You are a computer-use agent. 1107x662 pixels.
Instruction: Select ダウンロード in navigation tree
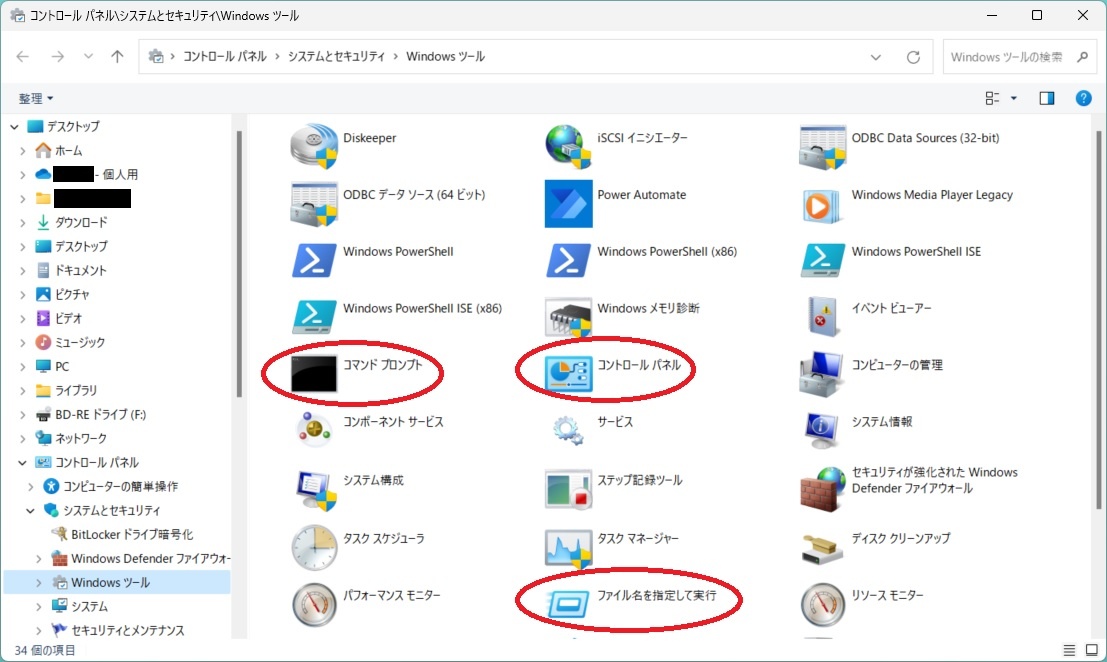(81, 222)
